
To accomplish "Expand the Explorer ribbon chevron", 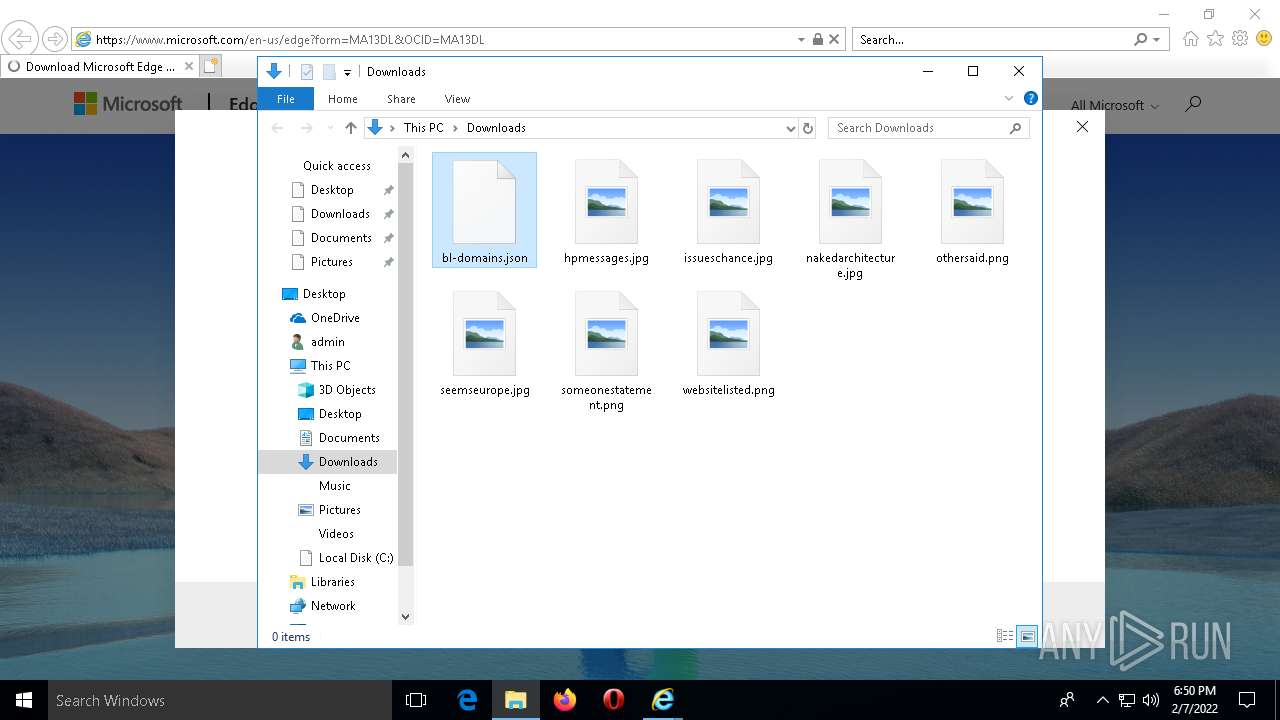I will point(1009,98).
